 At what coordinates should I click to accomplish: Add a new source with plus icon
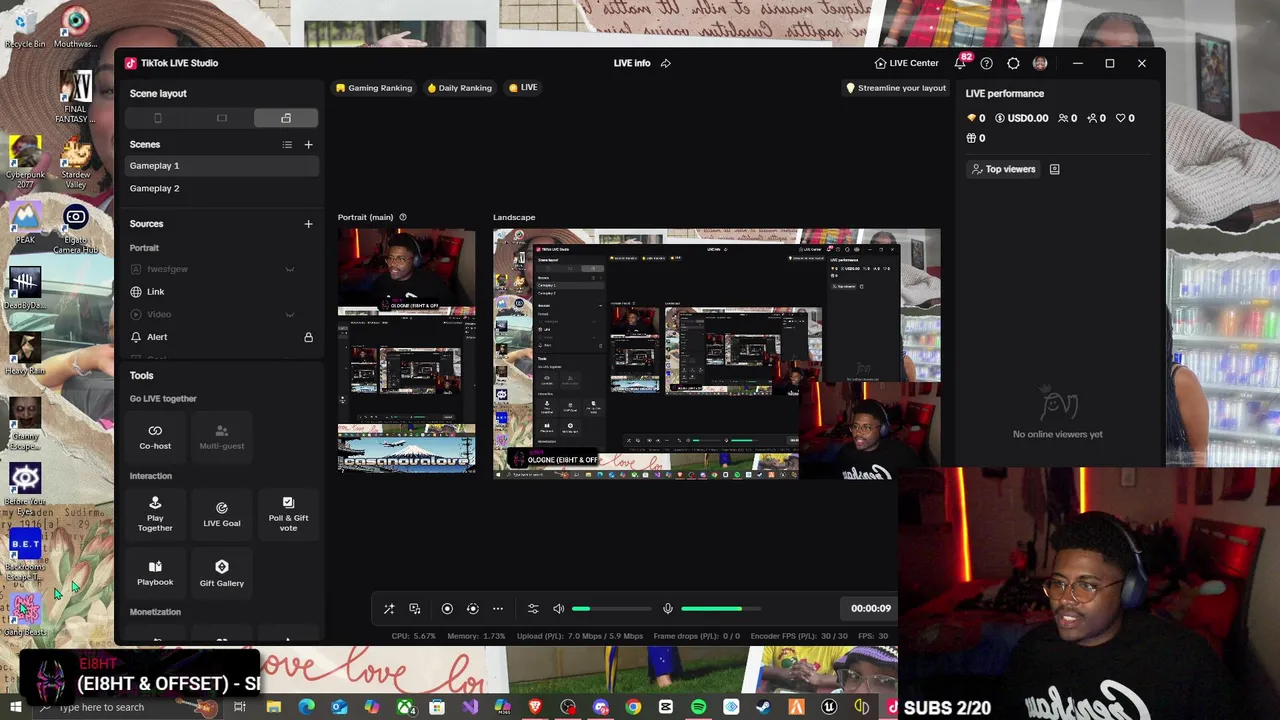click(x=308, y=224)
